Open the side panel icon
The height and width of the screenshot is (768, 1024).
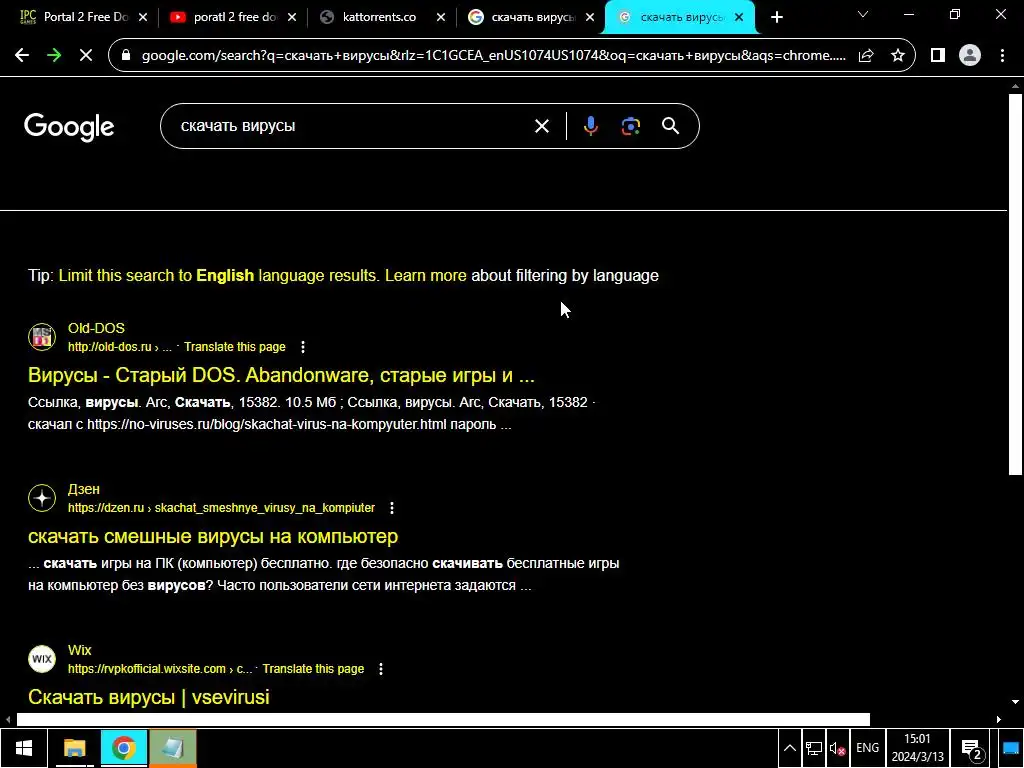(x=938, y=56)
